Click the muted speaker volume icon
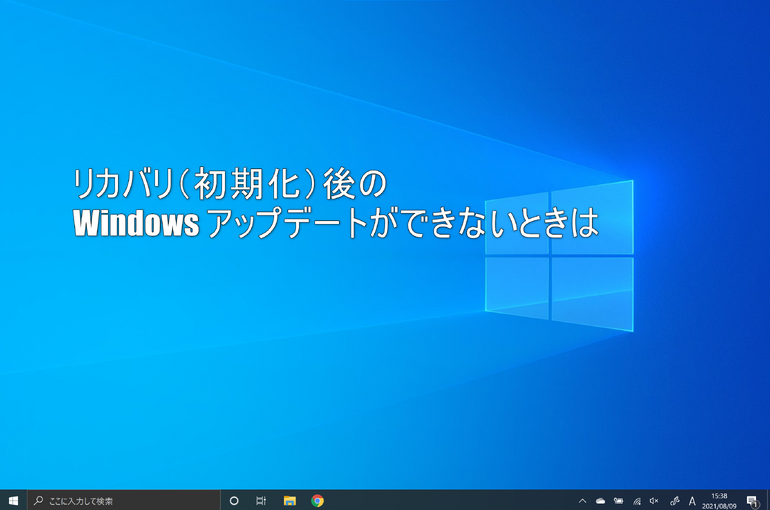 (654, 501)
